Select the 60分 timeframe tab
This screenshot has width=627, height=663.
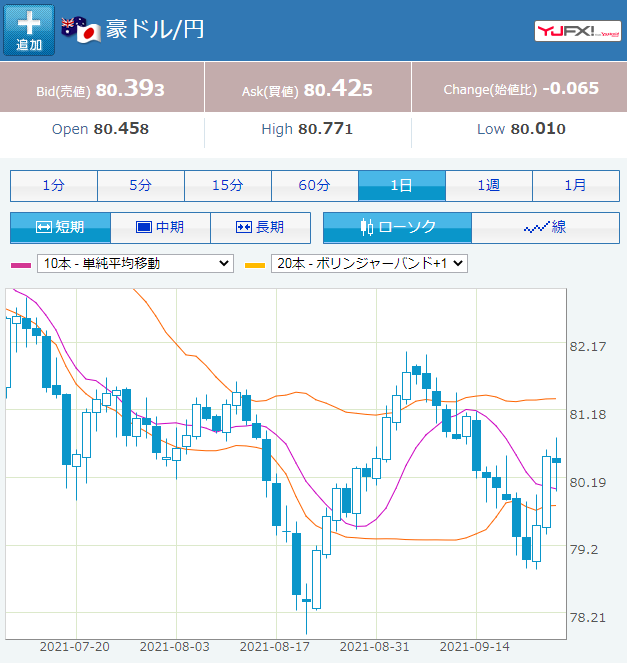pyautogui.click(x=315, y=186)
